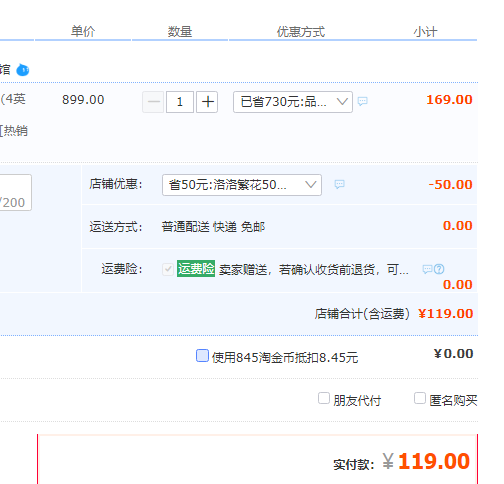Open the 省50元 store coupon dropdown
Viewport: 504px width, 484px height.
242,185
